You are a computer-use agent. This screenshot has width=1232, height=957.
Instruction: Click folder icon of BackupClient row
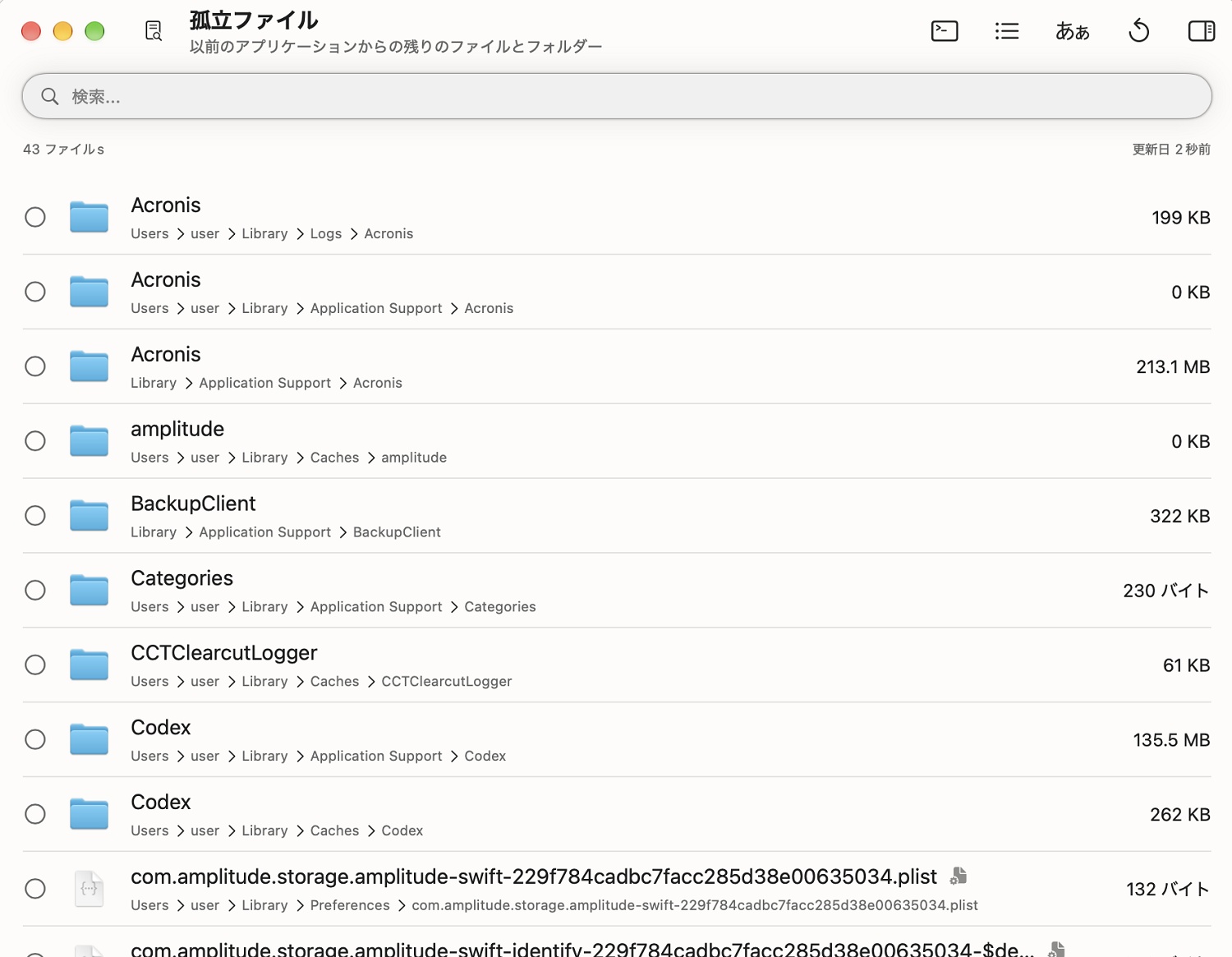pos(89,516)
